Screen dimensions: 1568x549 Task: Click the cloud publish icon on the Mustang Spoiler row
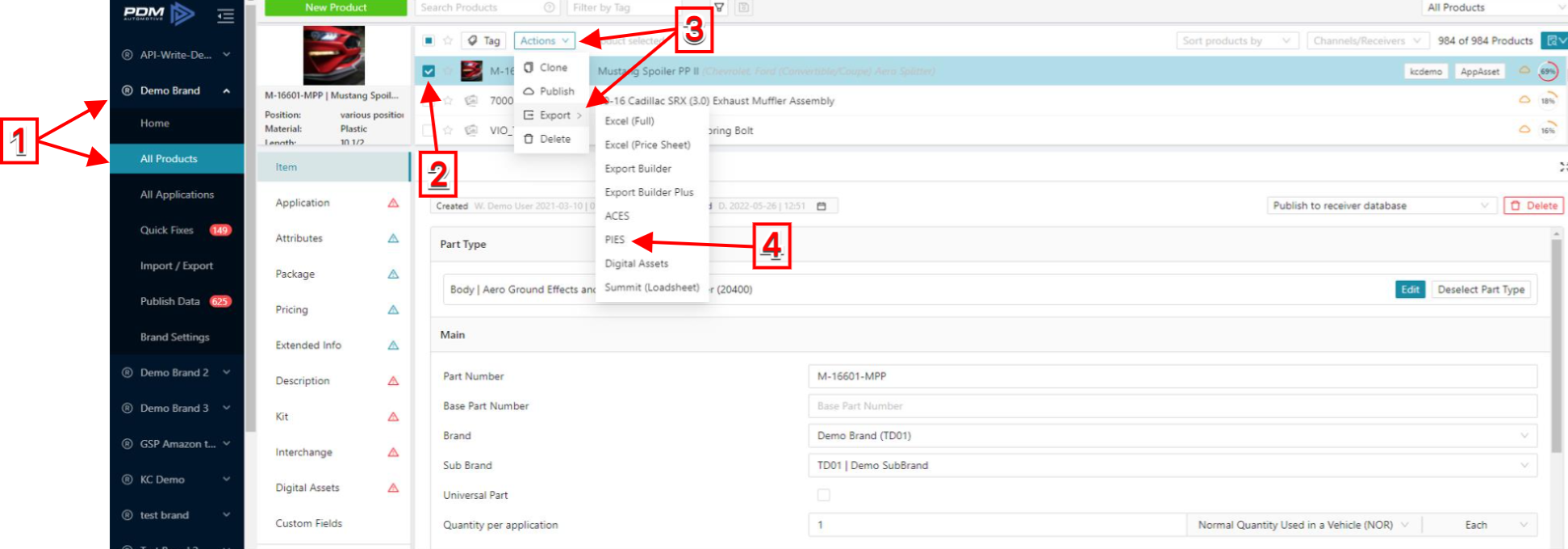coord(1524,70)
